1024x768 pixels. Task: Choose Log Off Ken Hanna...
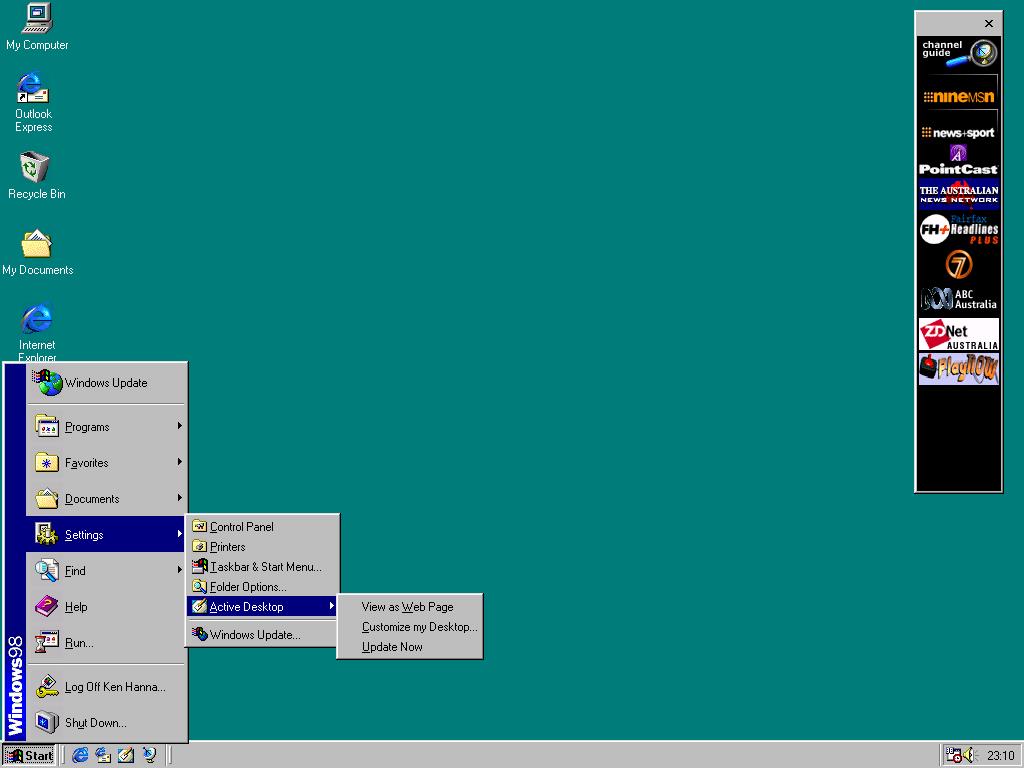pyautogui.click(x=106, y=687)
